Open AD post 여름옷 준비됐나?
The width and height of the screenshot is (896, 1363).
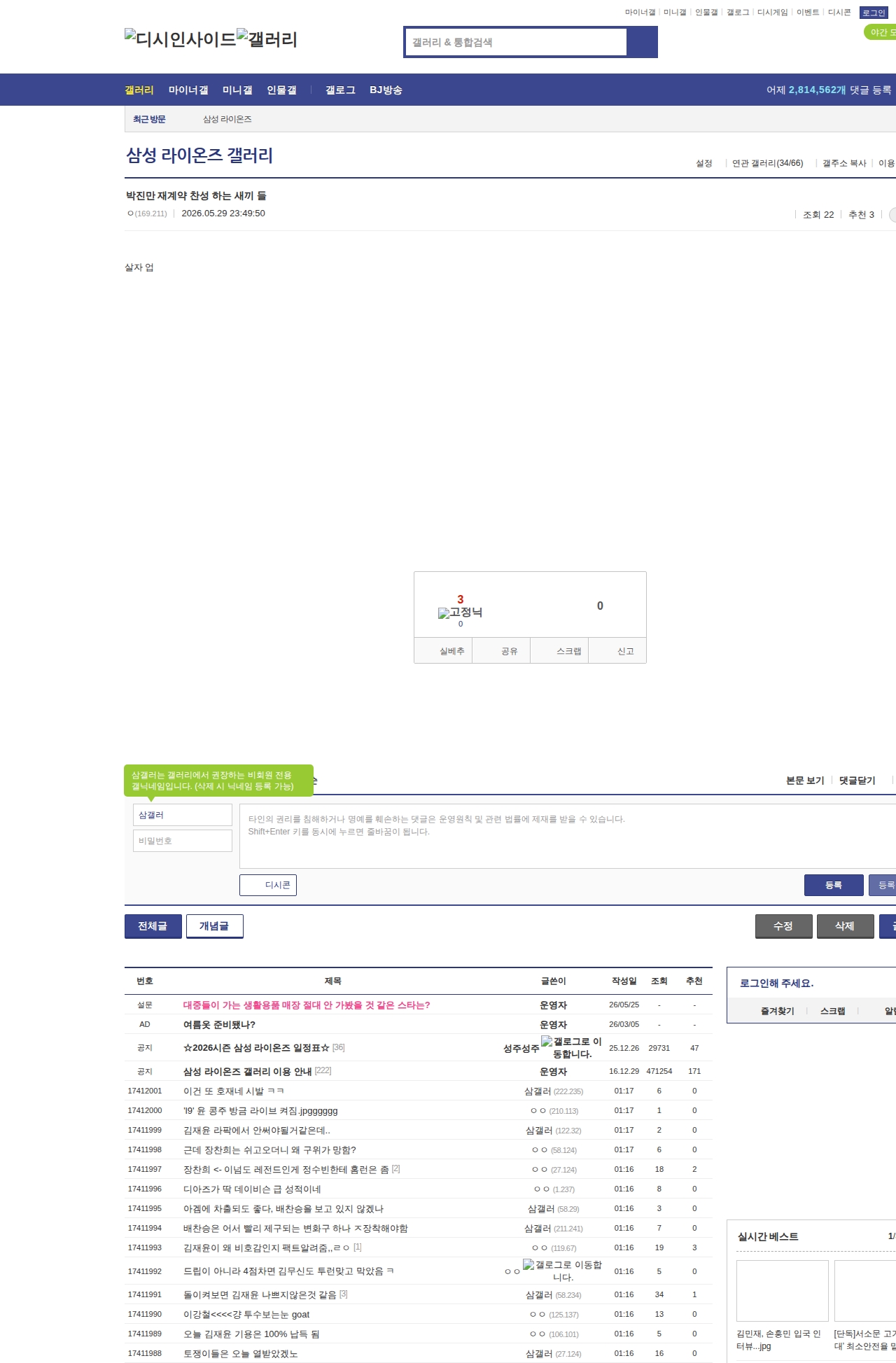click(219, 1025)
